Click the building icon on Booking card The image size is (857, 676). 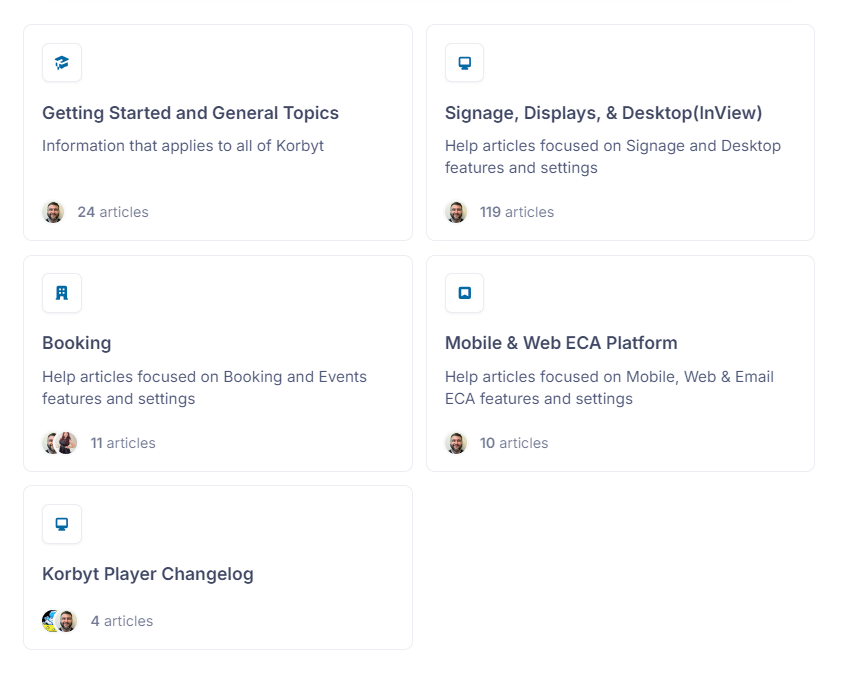(62, 293)
